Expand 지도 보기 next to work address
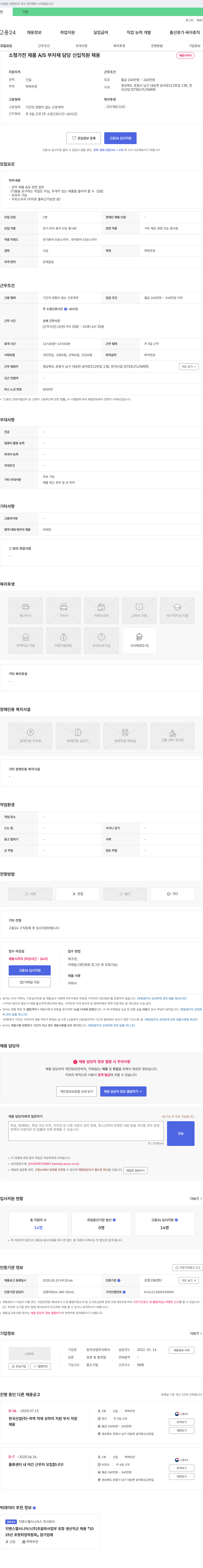 189,366
